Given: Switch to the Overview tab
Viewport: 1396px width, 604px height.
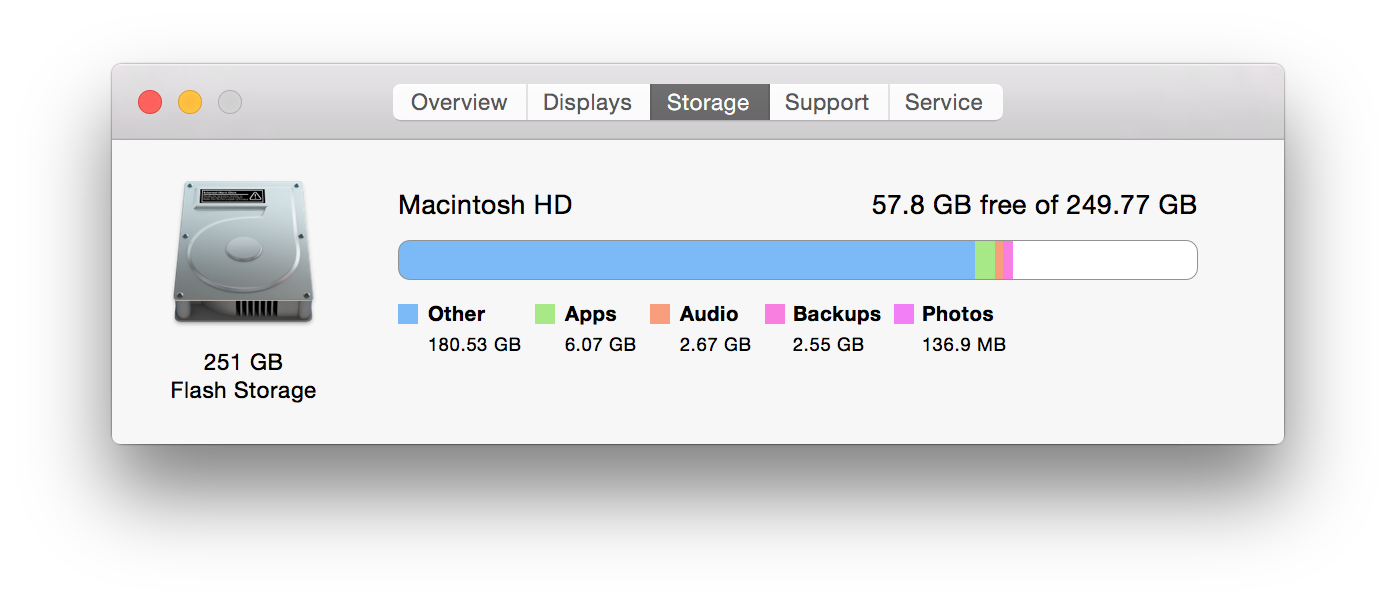Looking at the screenshot, I should pyautogui.click(x=459, y=102).
